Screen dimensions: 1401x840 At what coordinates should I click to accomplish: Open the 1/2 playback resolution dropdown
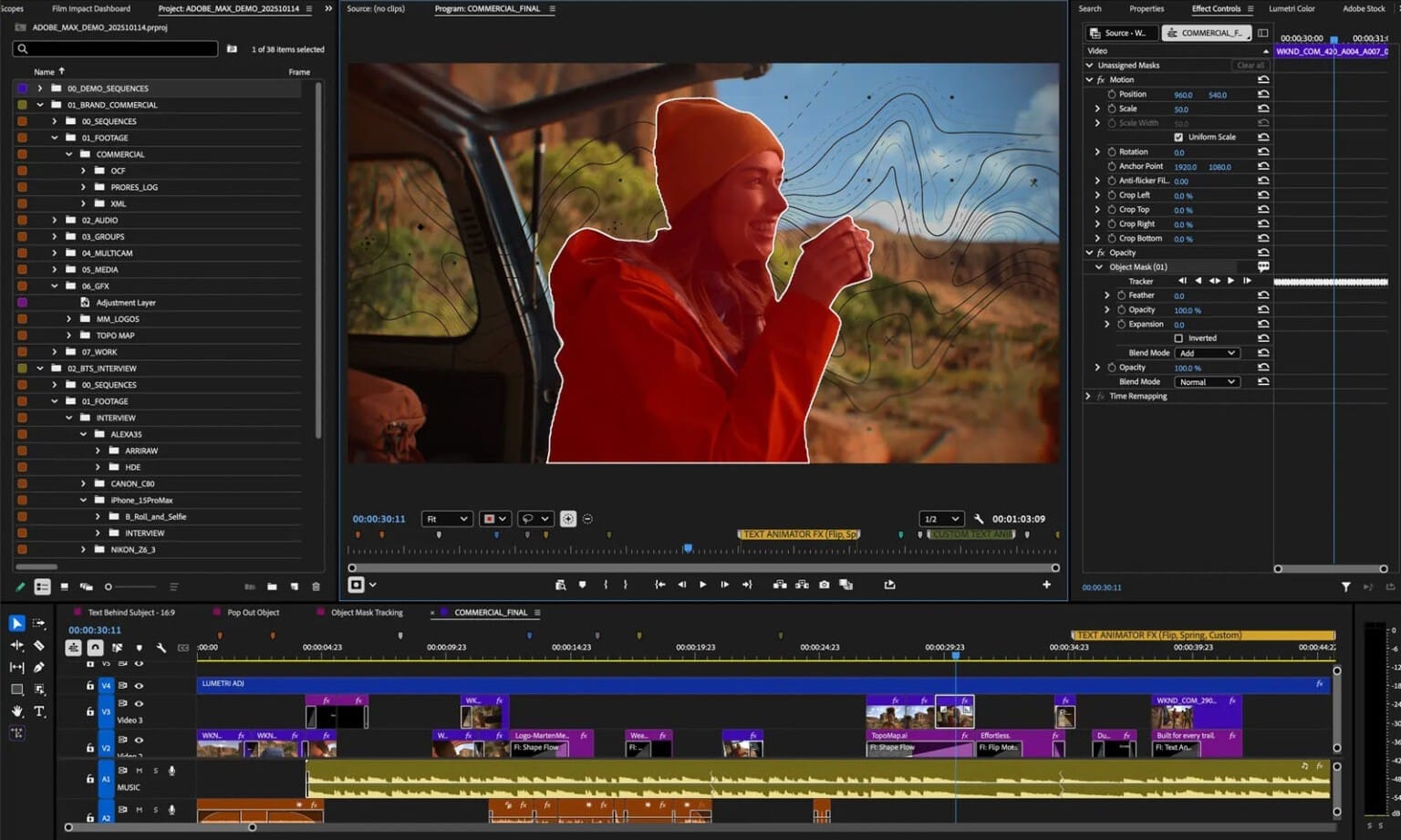click(942, 519)
